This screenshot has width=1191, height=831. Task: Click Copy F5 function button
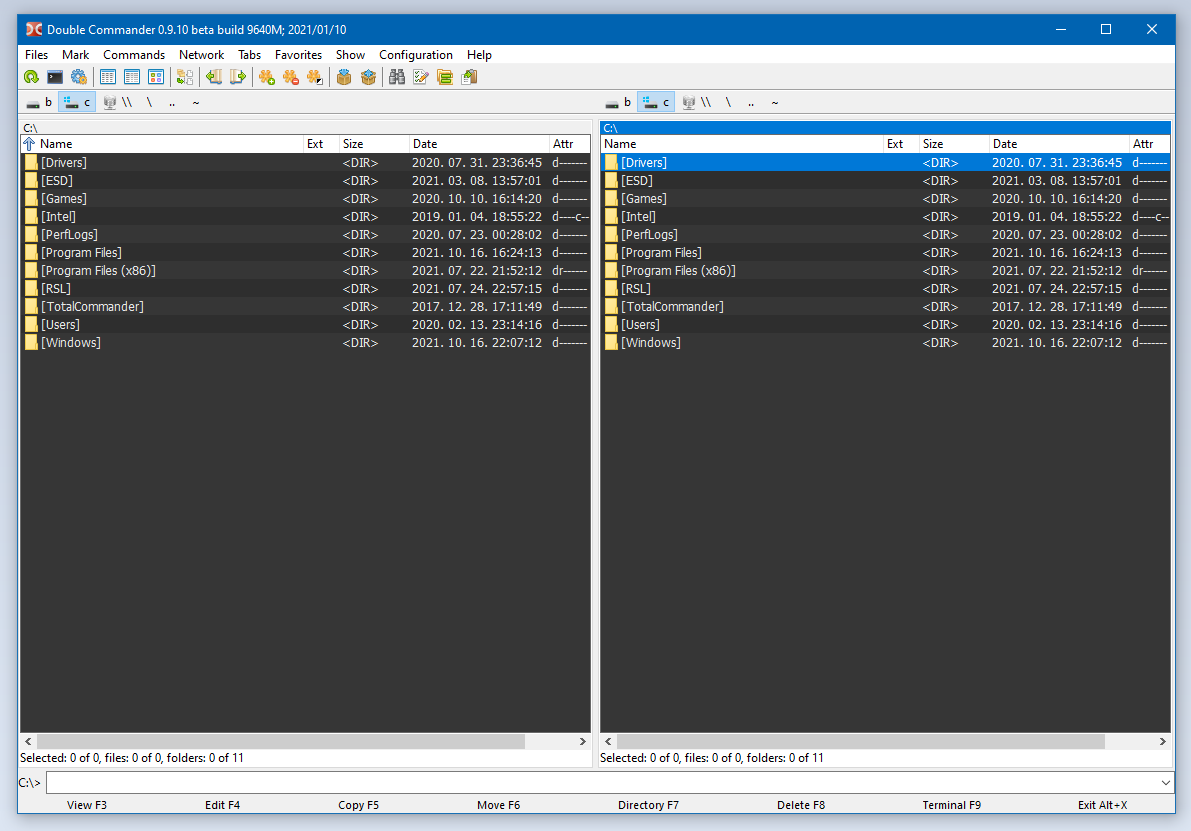click(x=359, y=805)
